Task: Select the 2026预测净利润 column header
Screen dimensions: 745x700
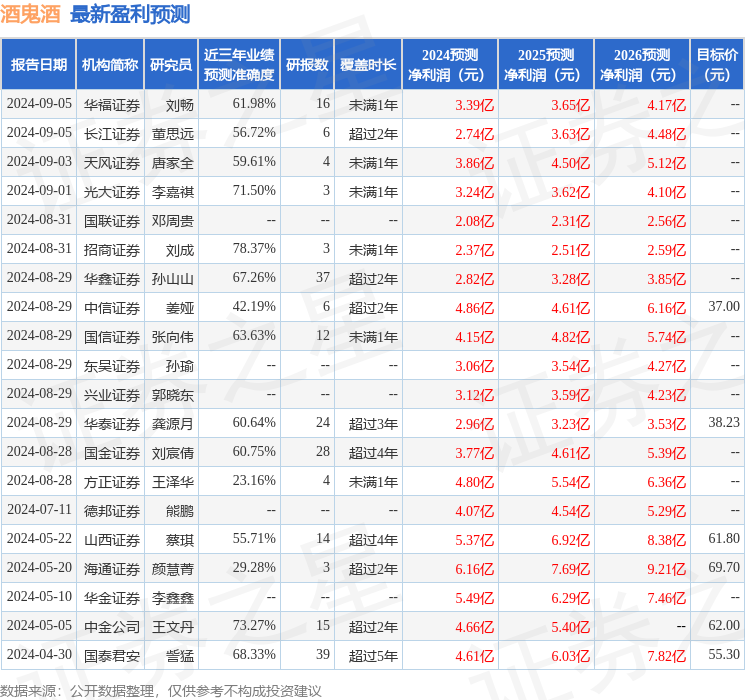Action: 642,65
